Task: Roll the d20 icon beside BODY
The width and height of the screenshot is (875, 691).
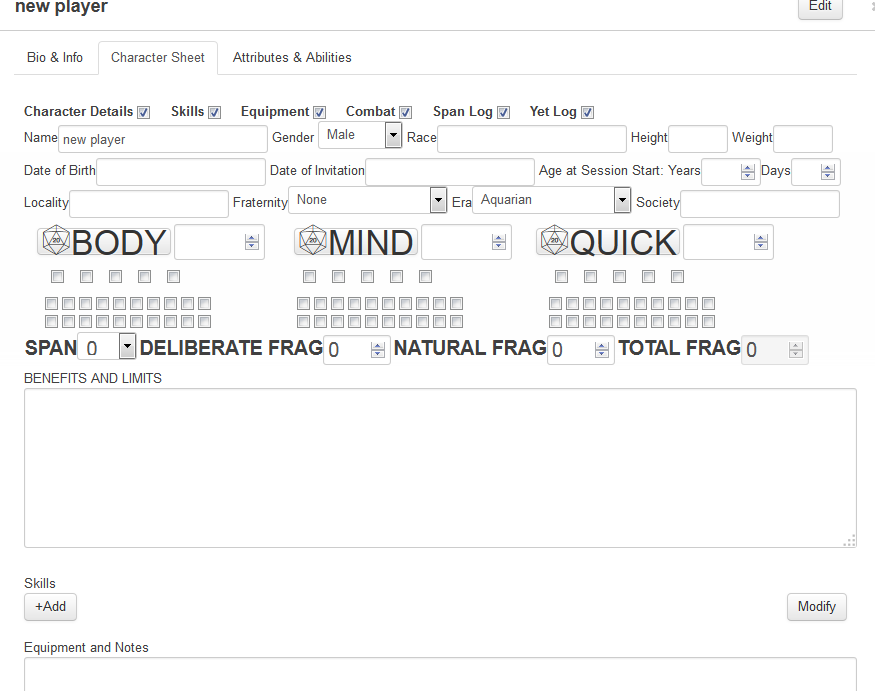Action: [56, 241]
